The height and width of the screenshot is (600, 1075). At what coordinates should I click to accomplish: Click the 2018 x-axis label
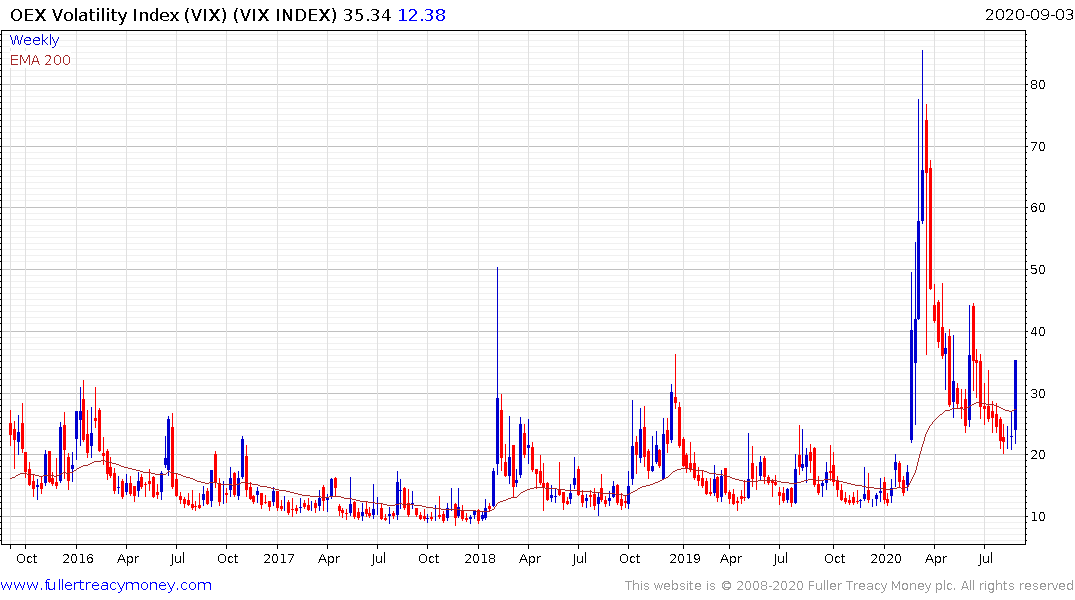pyautogui.click(x=479, y=558)
